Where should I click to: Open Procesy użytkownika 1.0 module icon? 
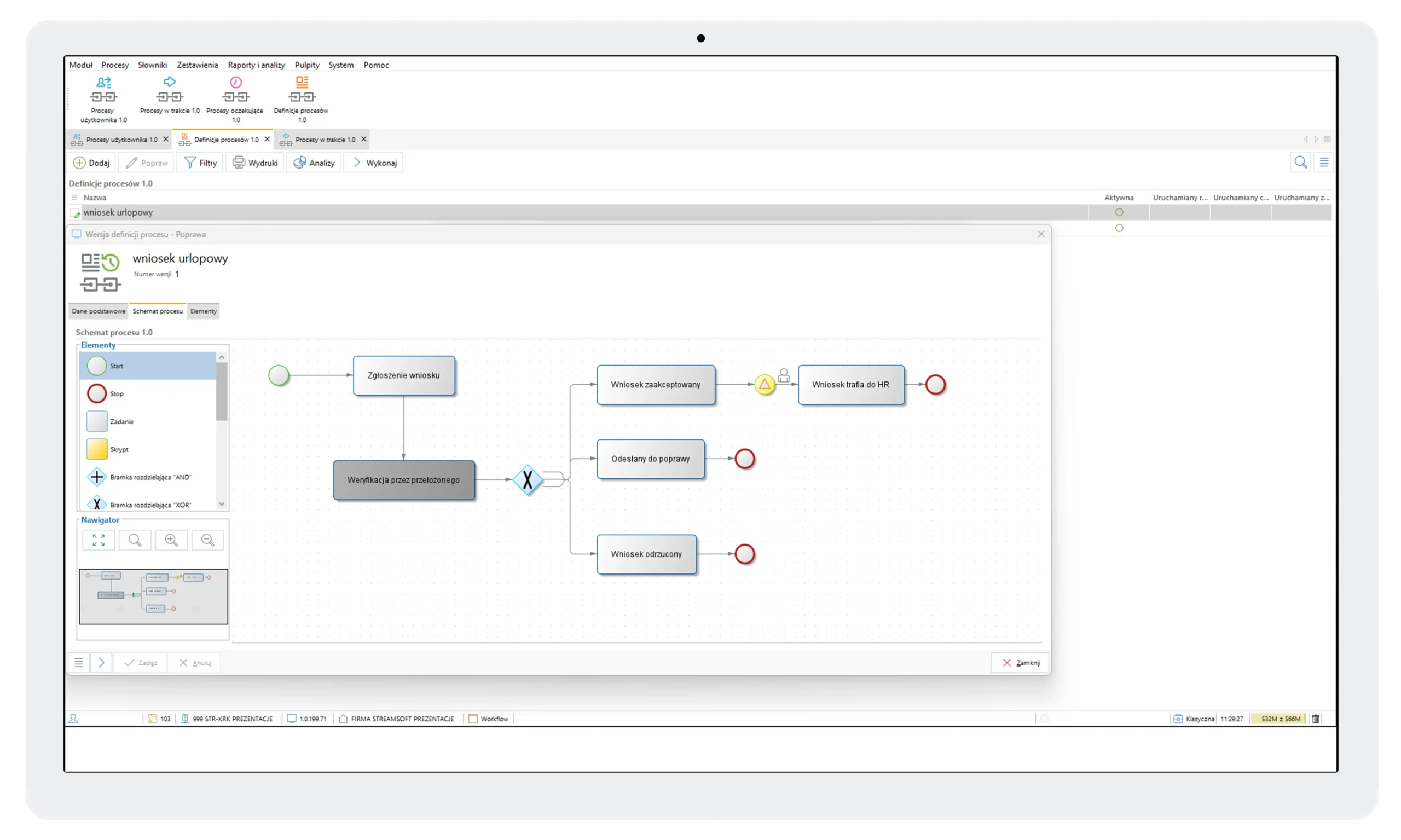click(x=103, y=96)
